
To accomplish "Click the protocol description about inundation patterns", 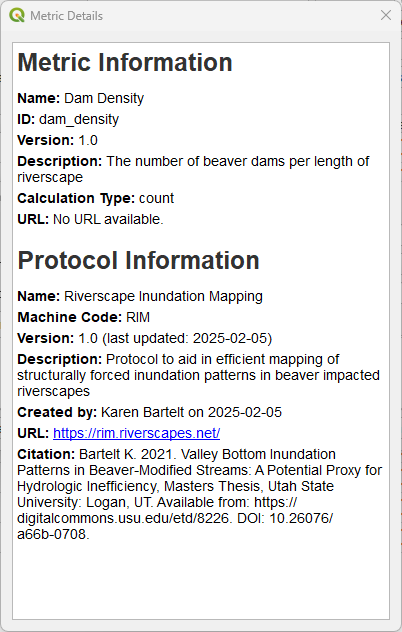I will point(198,375).
